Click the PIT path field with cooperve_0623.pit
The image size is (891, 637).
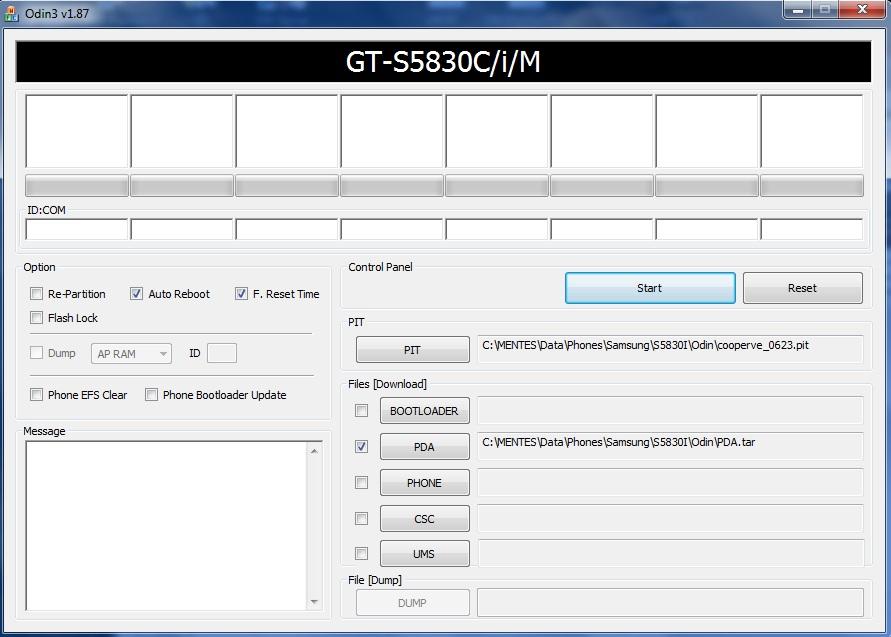[x=670, y=349]
